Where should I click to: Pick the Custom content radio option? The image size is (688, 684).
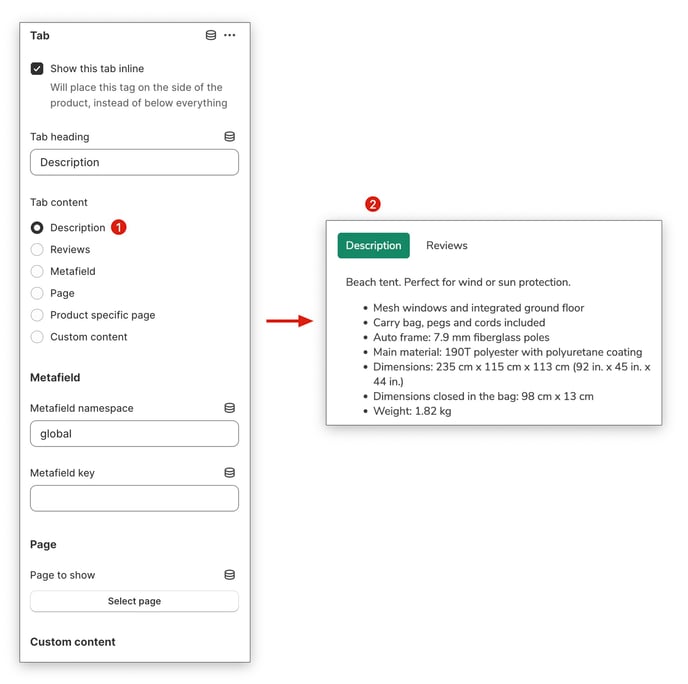coord(37,338)
